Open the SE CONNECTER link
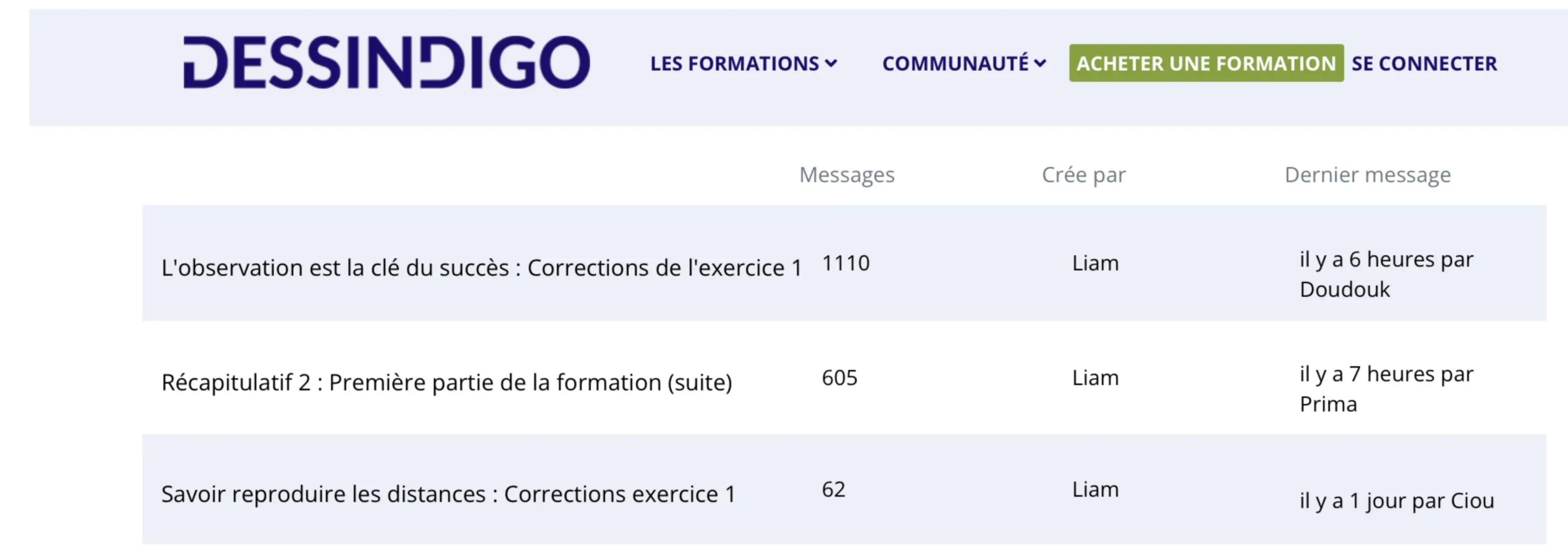The height and width of the screenshot is (560, 1568). pos(1423,63)
